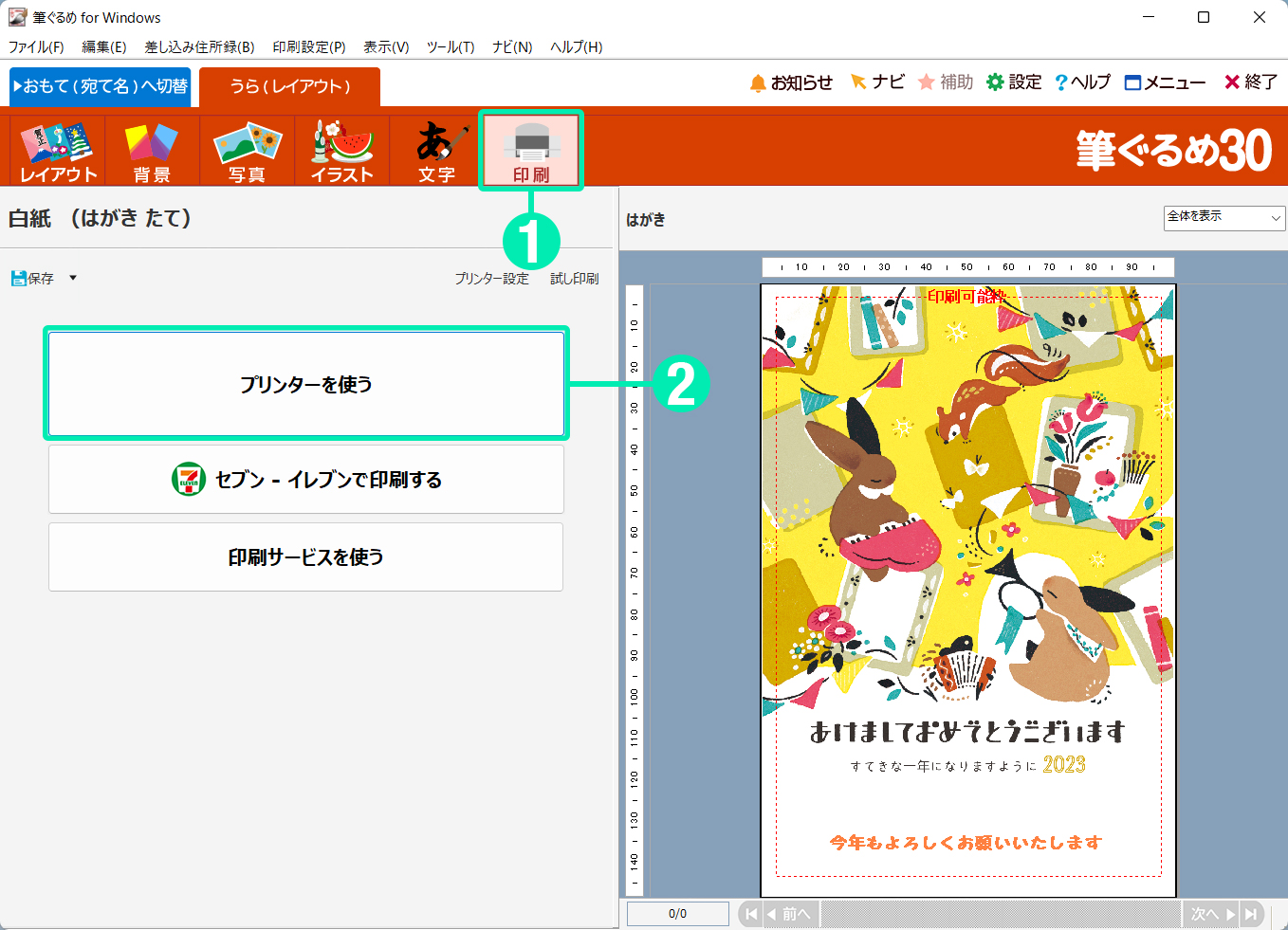Image resolution: width=1288 pixels, height=930 pixels.
Task: Click the 0/0 page number field
Action: pyautogui.click(x=677, y=914)
